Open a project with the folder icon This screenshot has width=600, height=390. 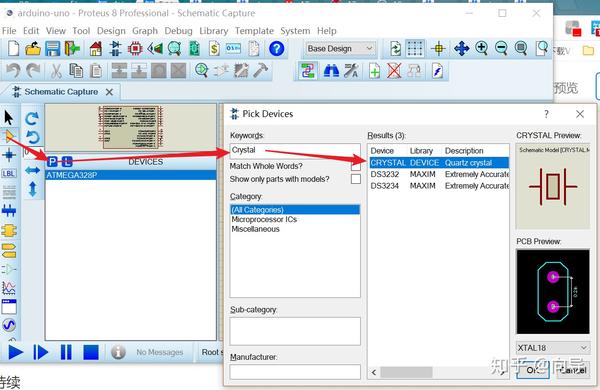click(33, 49)
